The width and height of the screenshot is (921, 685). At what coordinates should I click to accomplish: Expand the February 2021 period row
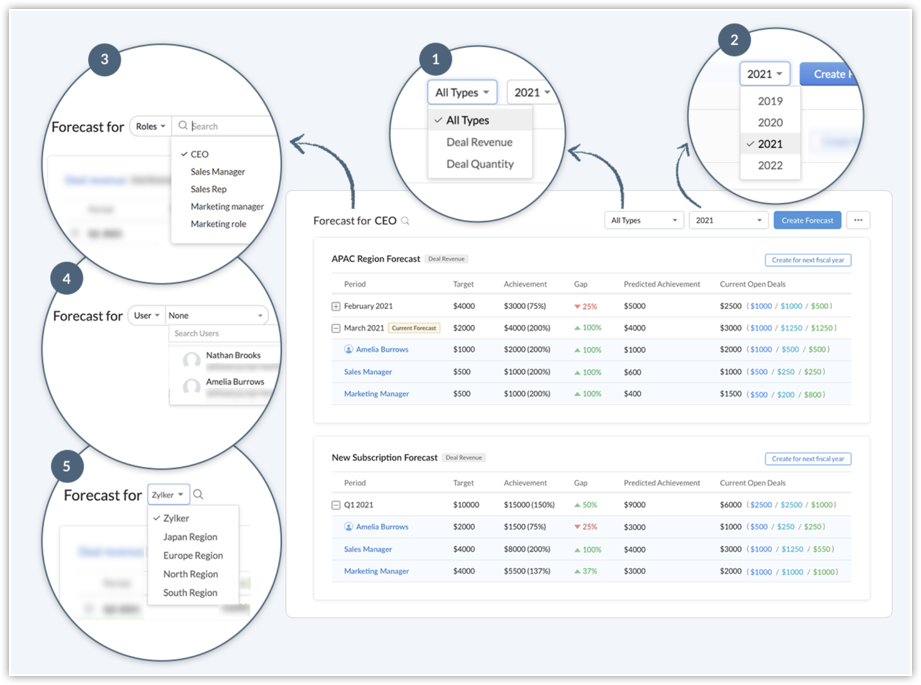[336, 306]
